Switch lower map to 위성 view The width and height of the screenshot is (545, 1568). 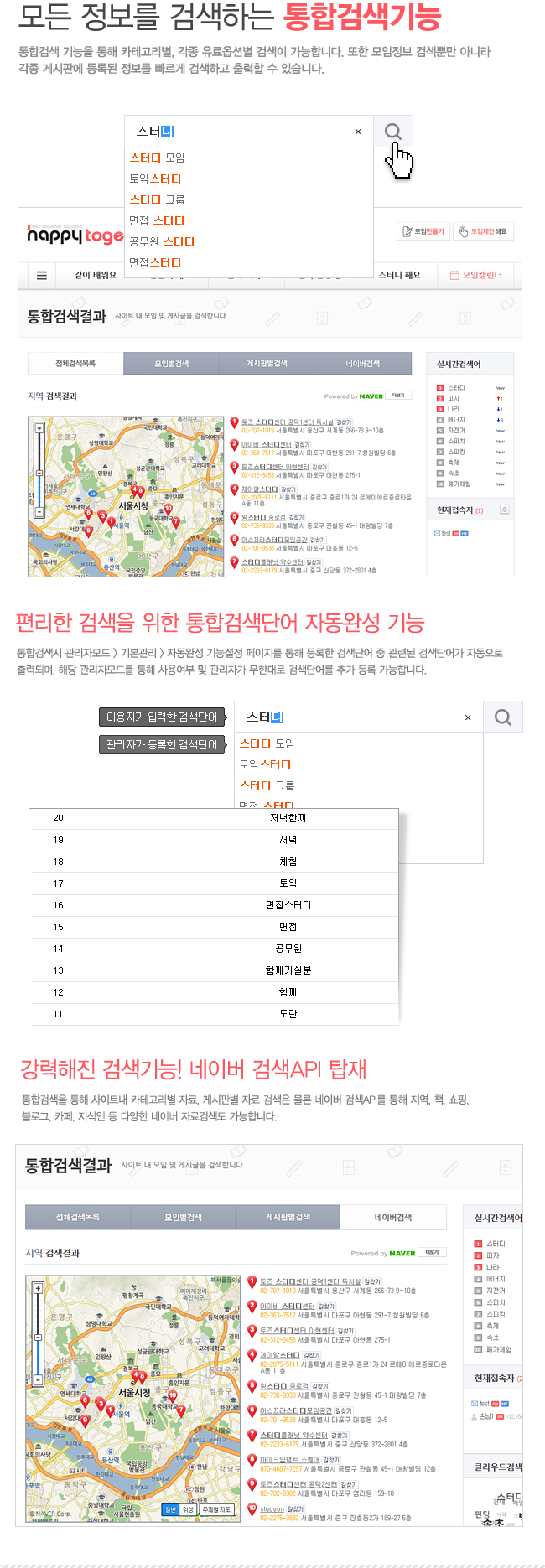(189, 1509)
